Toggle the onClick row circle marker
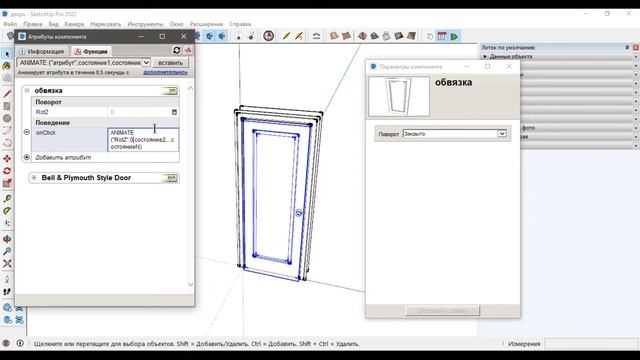This screenshot has width=640, height=360. [27, 132]
